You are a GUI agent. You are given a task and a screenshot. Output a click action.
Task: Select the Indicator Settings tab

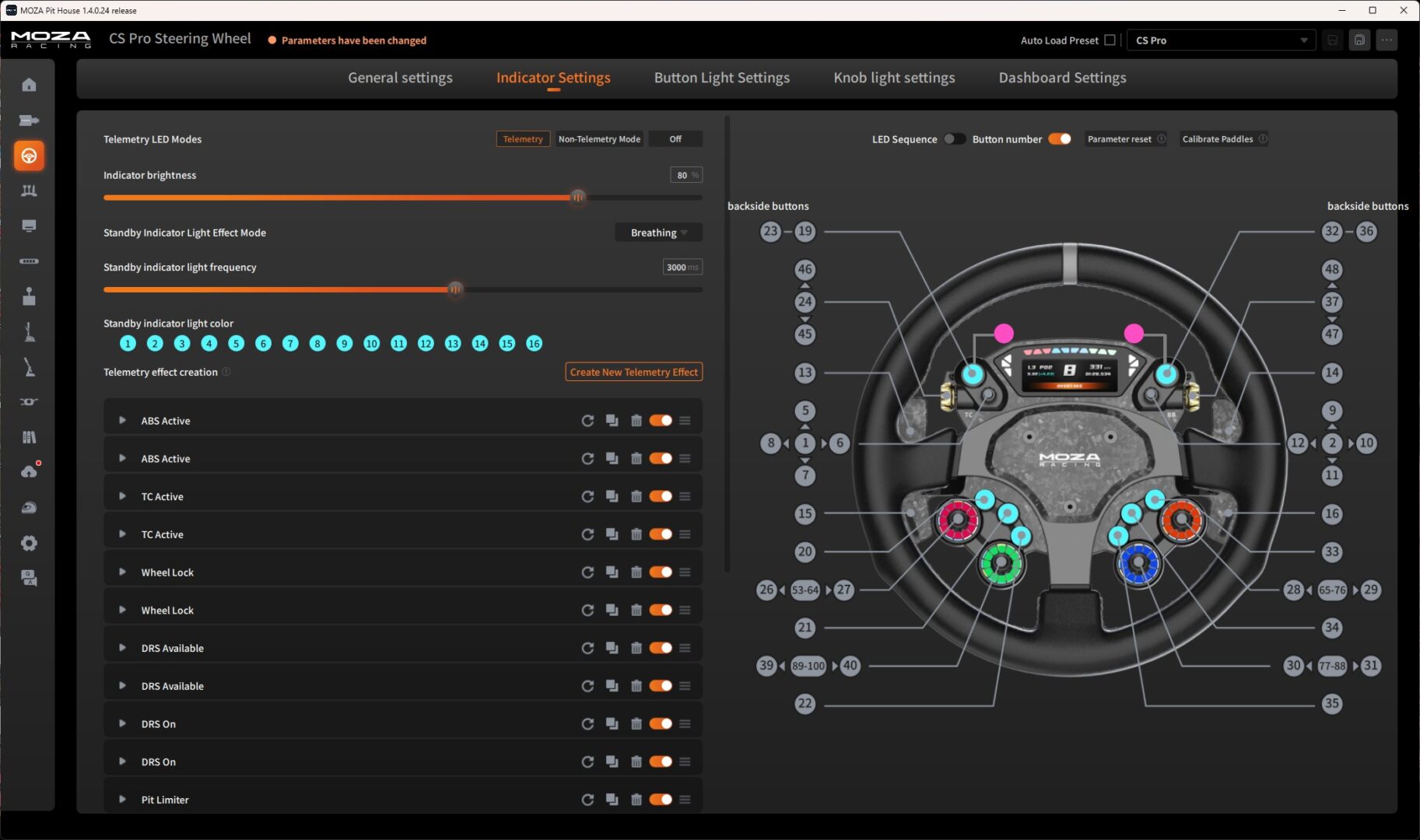[x=553, y=78]
